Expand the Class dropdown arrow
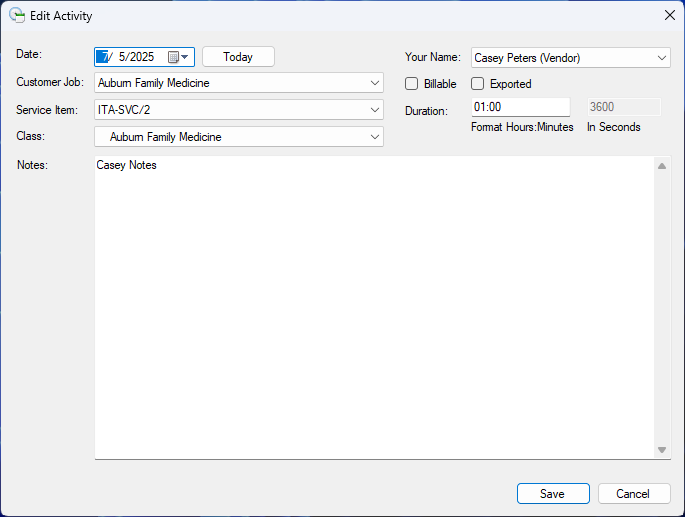 coord(374,137)
